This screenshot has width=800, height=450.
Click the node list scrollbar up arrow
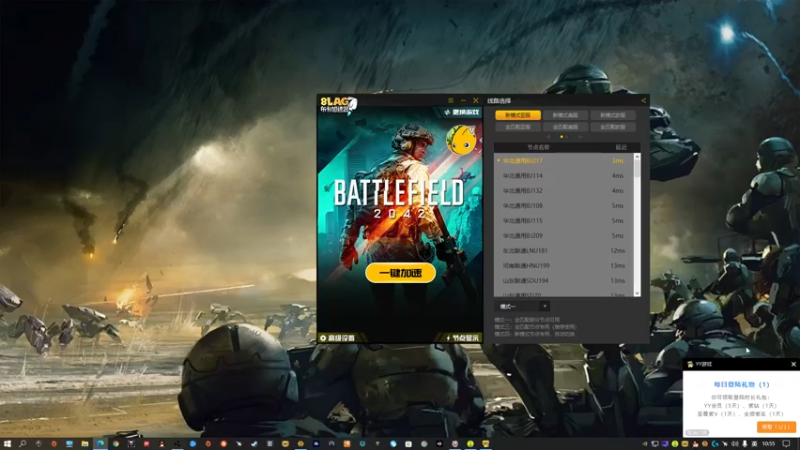tap(637, 156)
